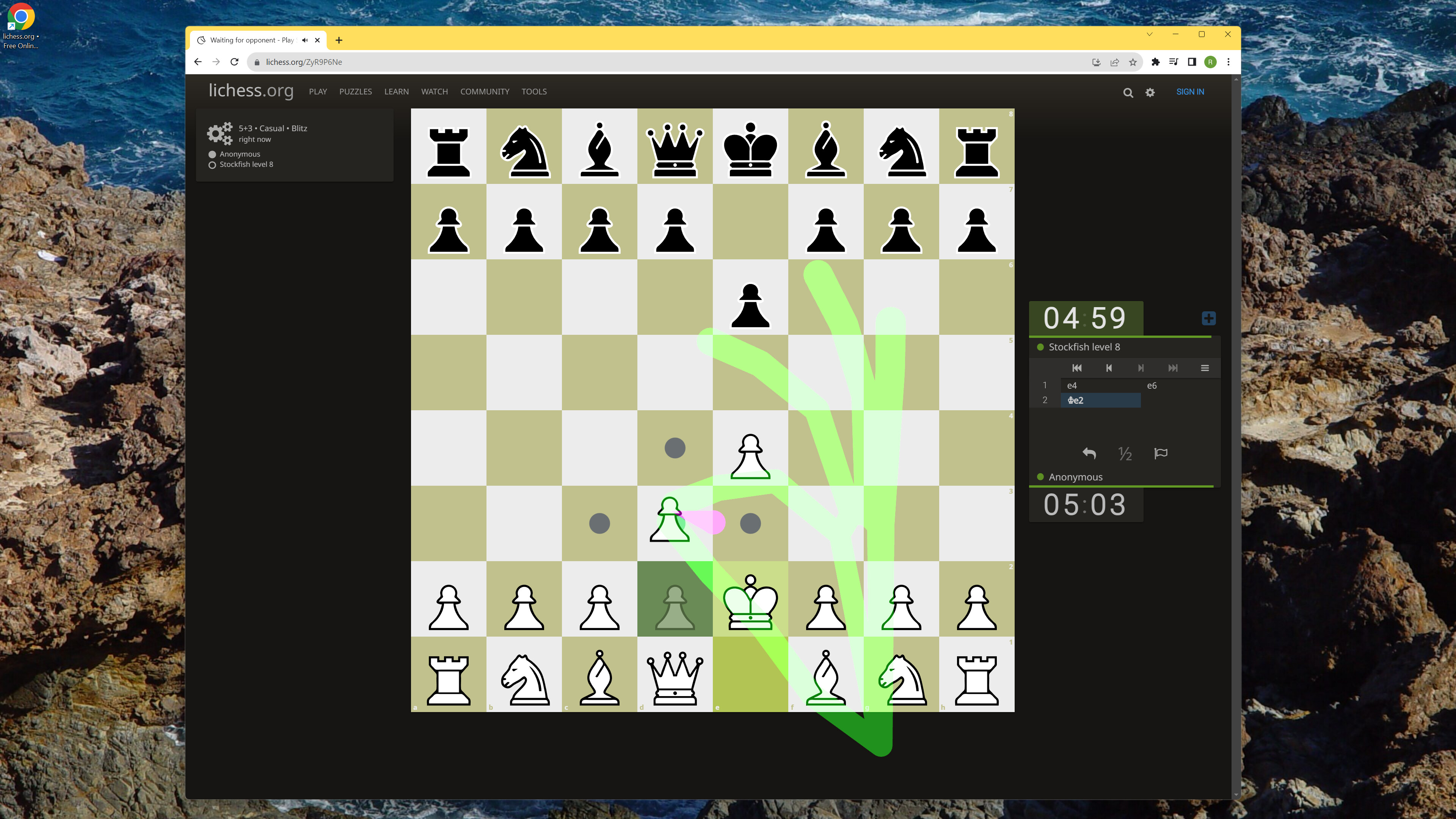This screenshot has height=819, width=1456.
Task: Open lichess search with the magnifier icon
Action: (x=1128, y=92)
